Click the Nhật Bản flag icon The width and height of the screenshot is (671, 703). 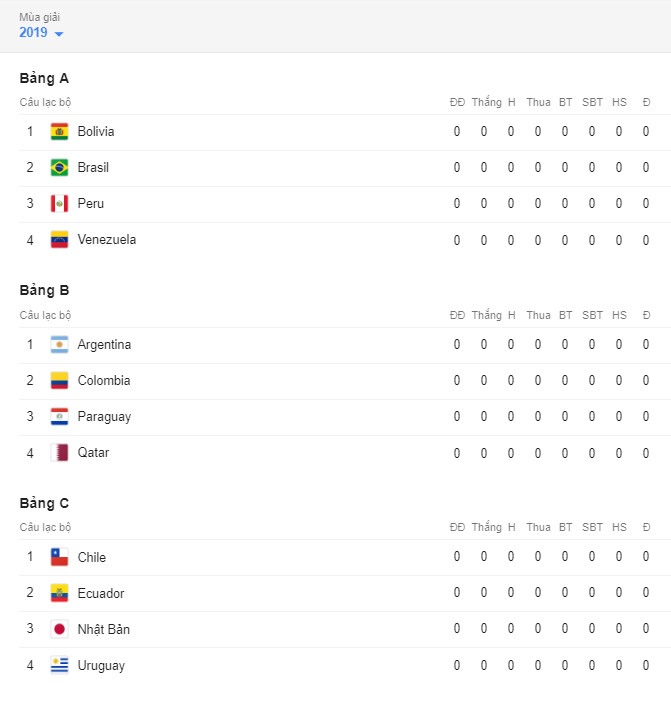pyautogui.click(x=59, y=629)
